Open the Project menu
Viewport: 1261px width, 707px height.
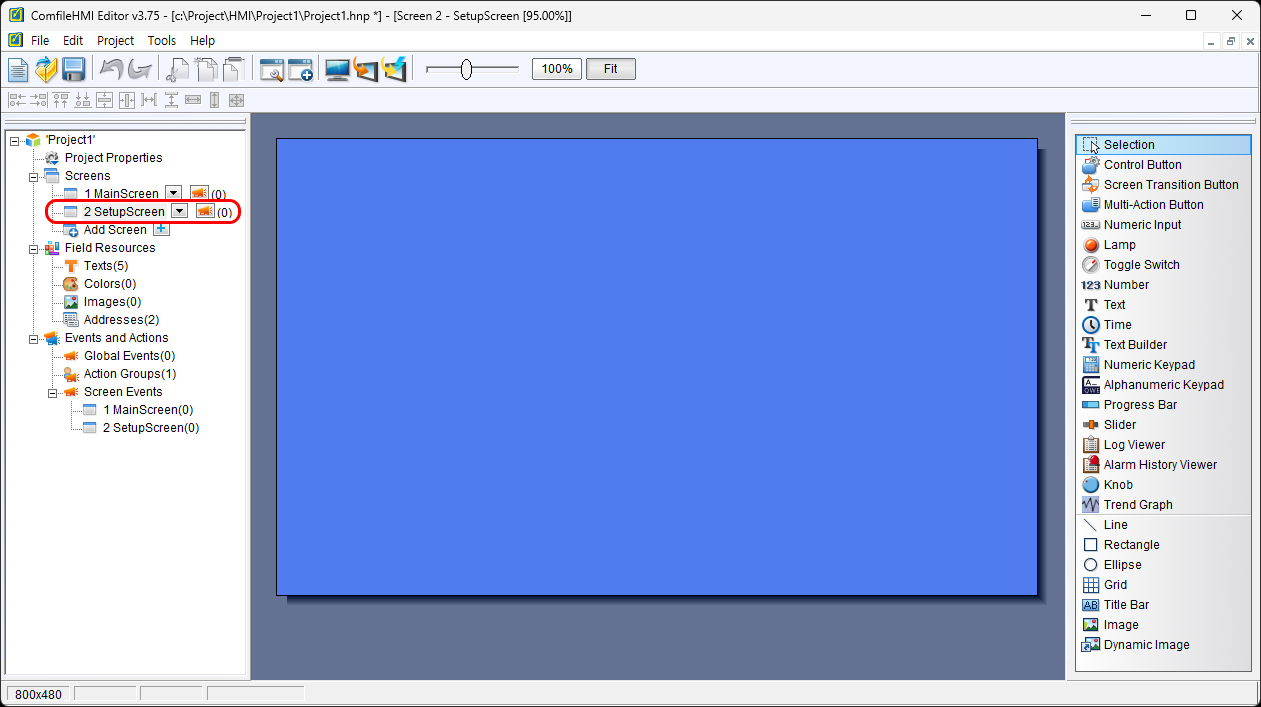tap(115, 41)
